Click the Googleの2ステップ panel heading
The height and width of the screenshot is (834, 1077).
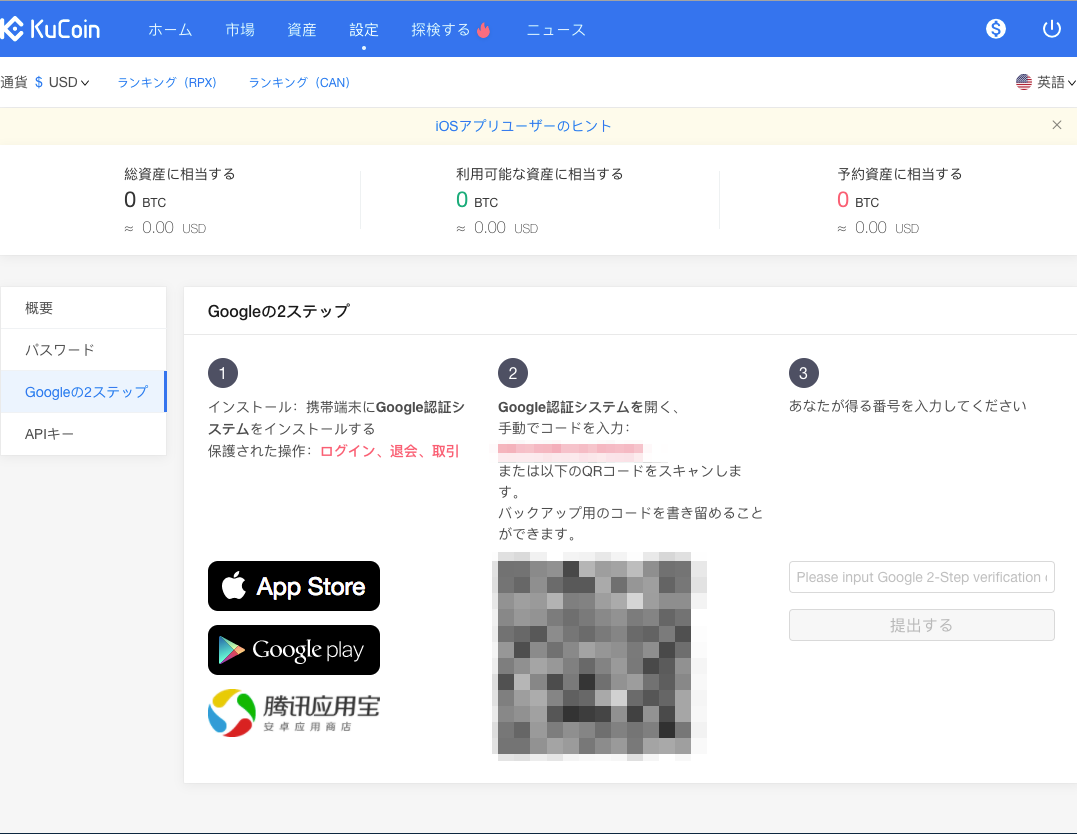pyautogui.click(x=279, y=311)
